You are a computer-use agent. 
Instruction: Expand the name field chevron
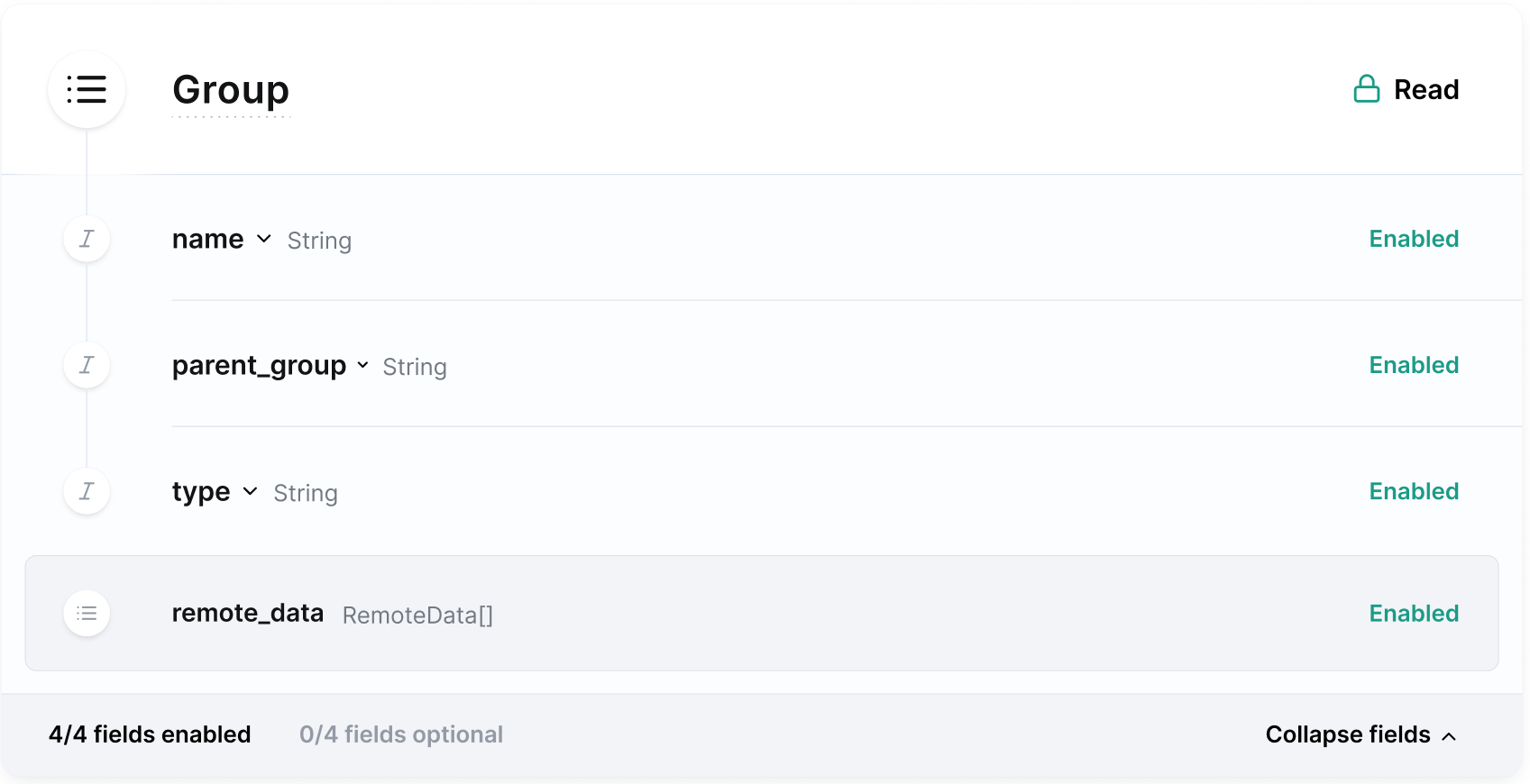click(264, 239)
